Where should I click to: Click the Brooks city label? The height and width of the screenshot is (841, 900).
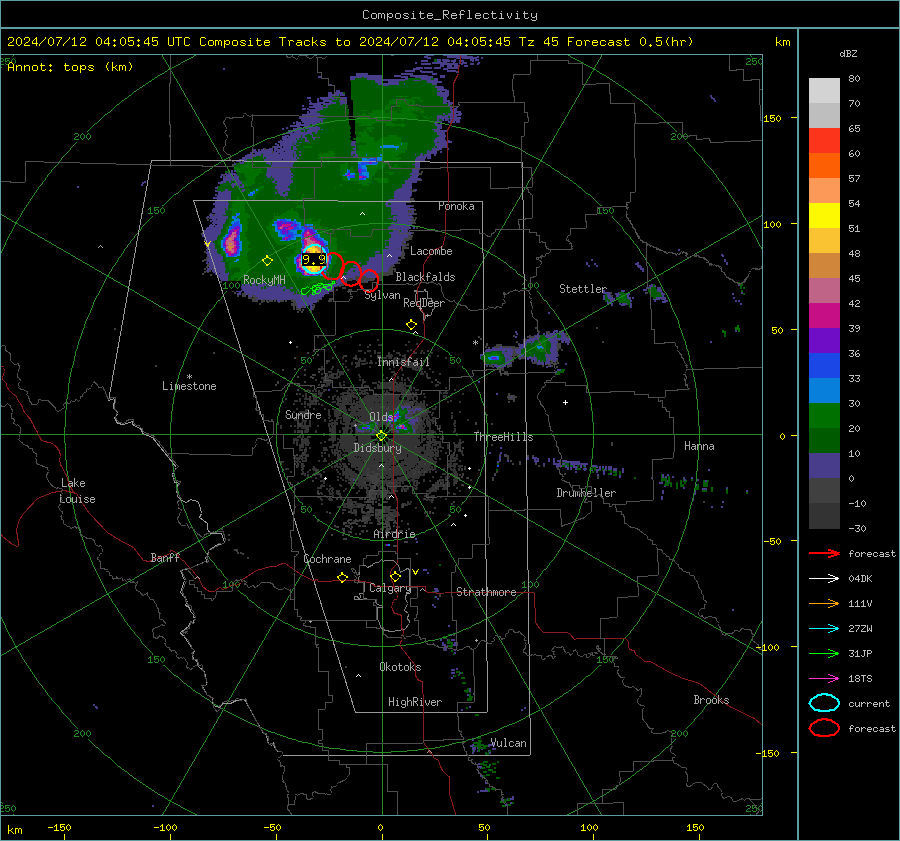click(711, 700)
